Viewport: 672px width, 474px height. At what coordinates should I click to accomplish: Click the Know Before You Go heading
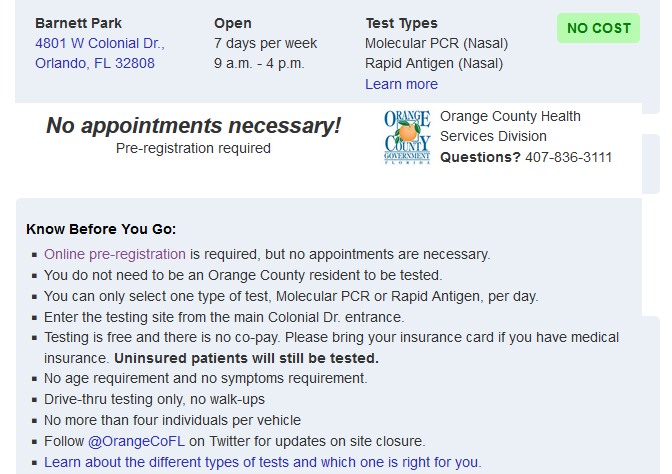pos(101,229)
